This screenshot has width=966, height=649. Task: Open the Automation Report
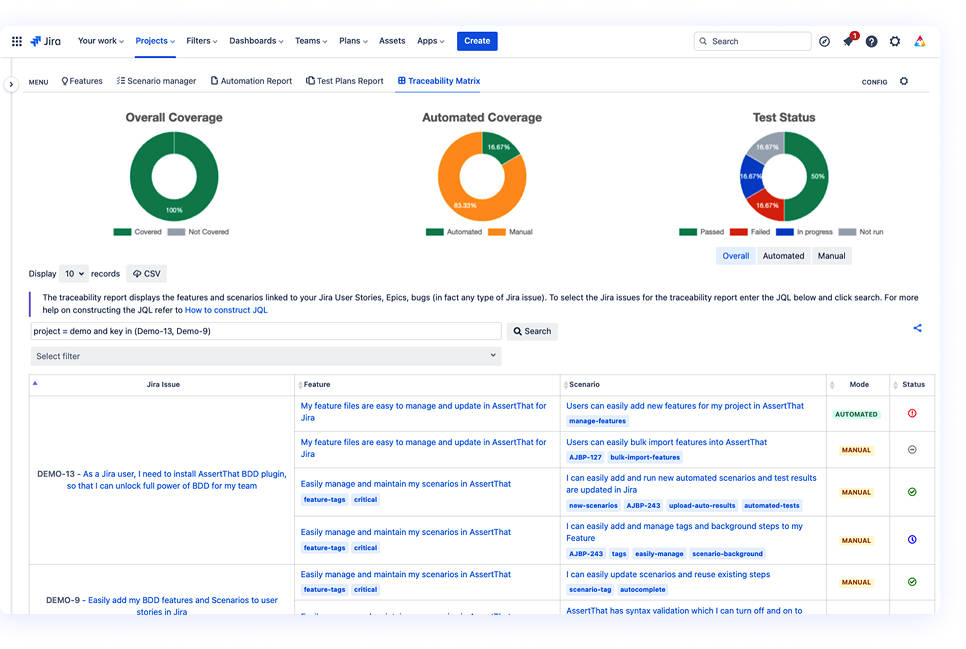pyautogui.click(x=251, y=81)
